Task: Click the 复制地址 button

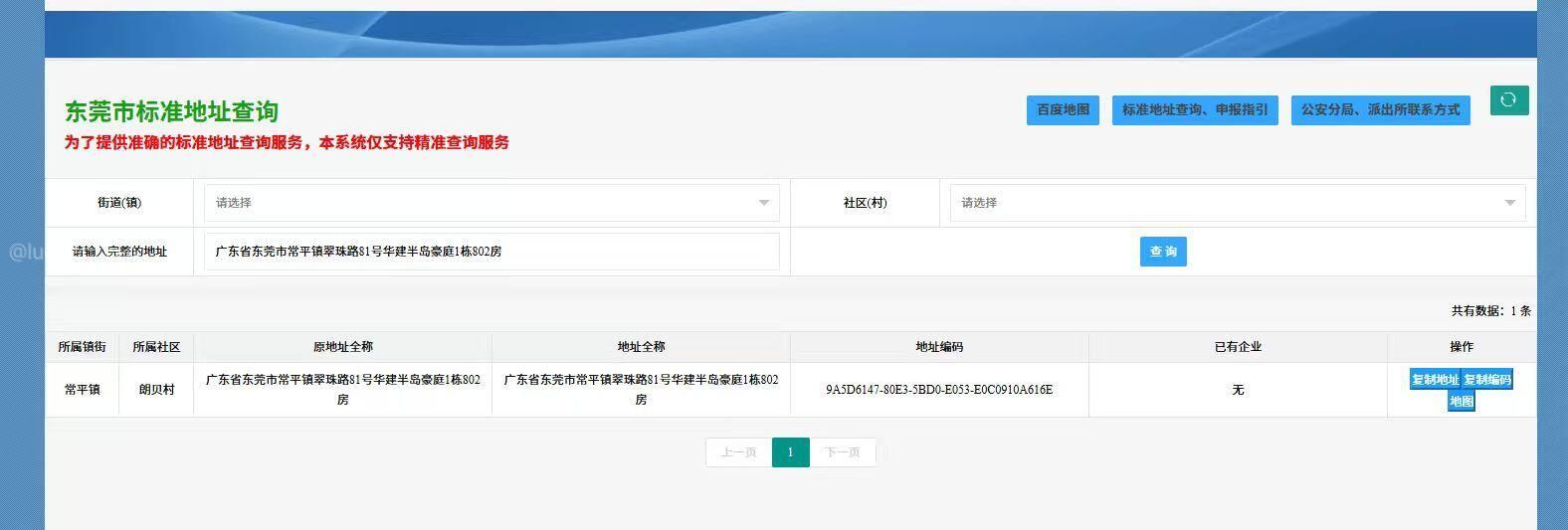Action: pos(1435,380)
